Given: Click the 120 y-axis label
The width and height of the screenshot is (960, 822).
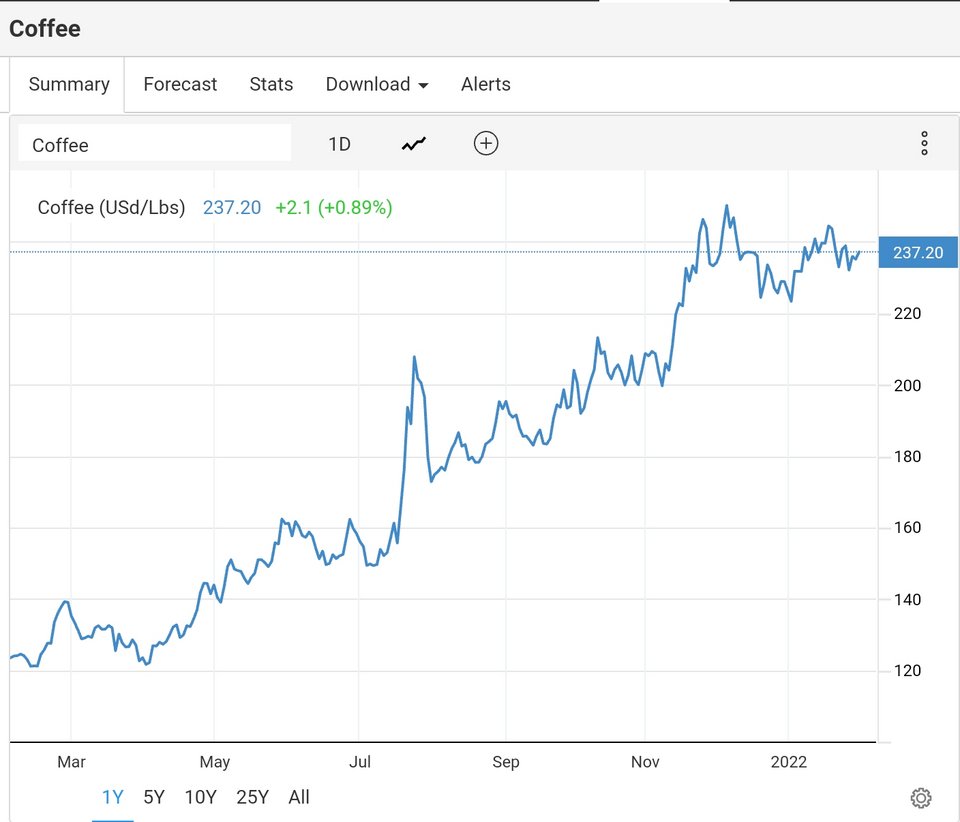Looking at the screenshot, I should [907, 671].
